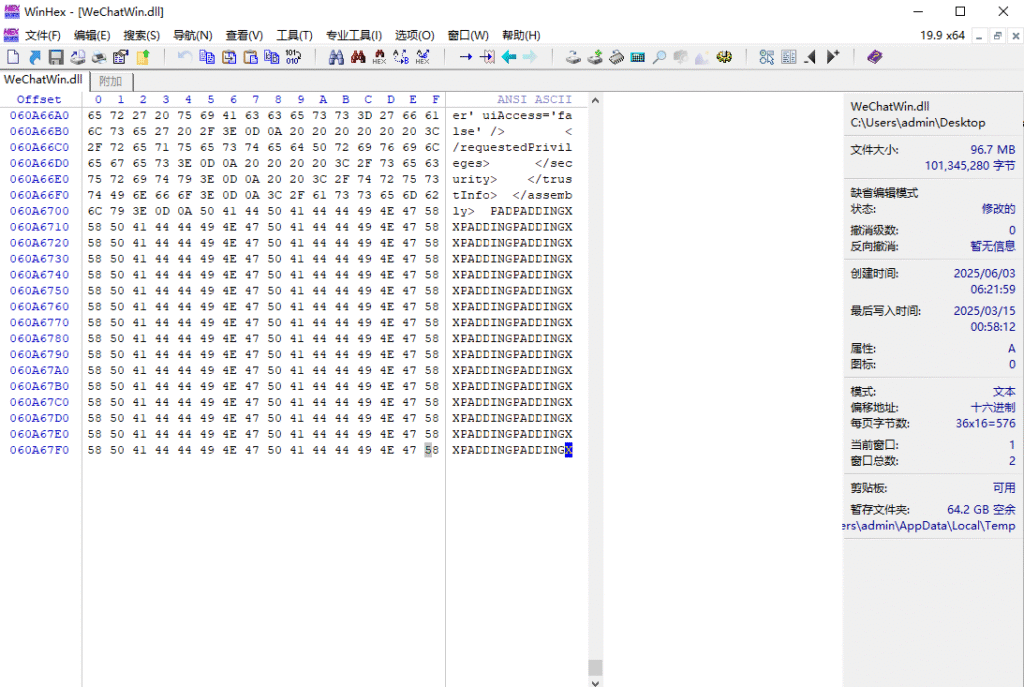The width and height of the screenshot is (1024, 687).
Task: Switch to the 附加 tab
Action: 111,82
